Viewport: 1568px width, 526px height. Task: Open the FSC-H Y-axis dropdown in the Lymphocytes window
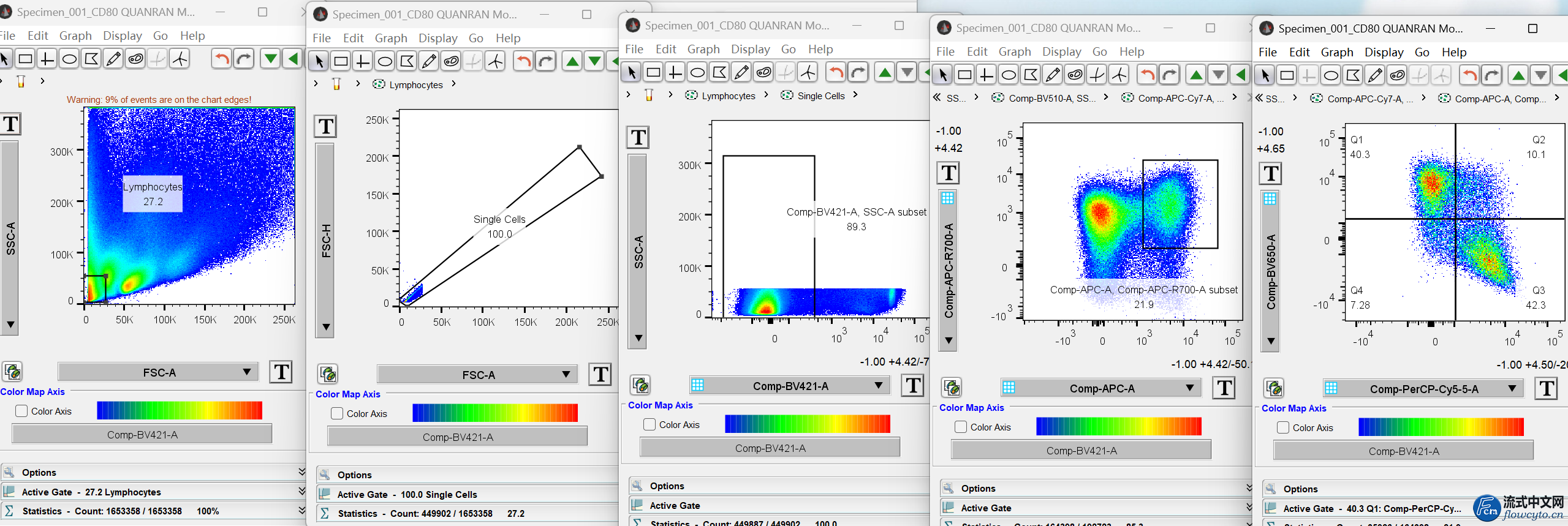click(x=325, y=240)
